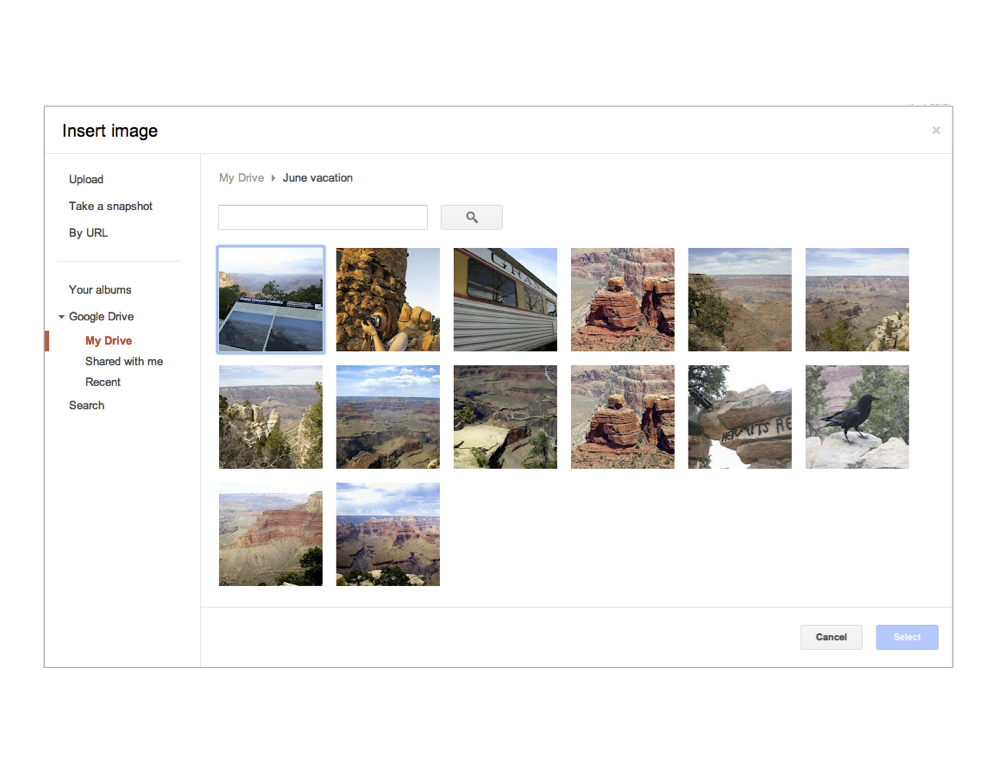Click the magnifying glass search button

[471, 217]
